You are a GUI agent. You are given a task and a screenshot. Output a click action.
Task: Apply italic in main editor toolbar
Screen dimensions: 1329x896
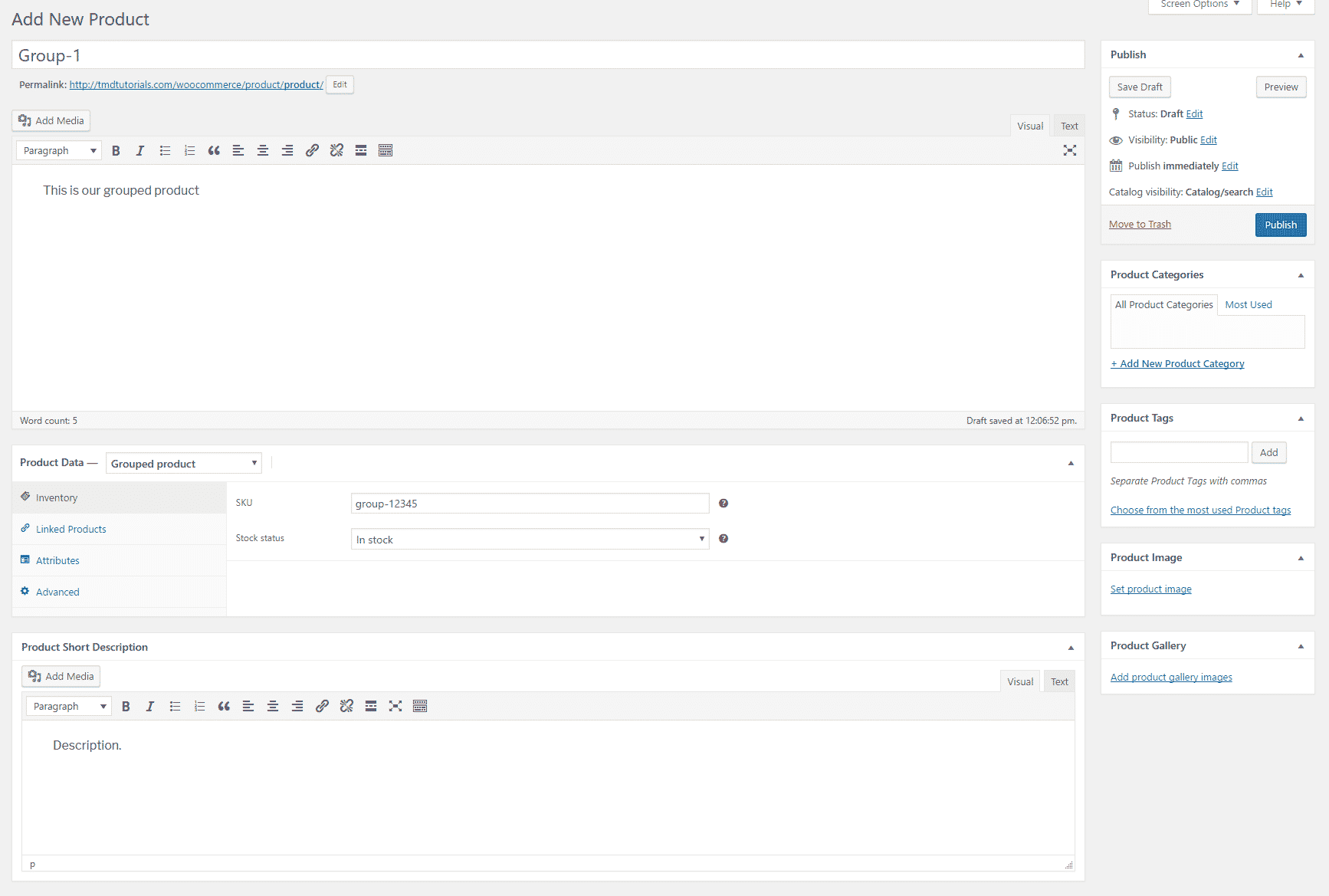140,151
